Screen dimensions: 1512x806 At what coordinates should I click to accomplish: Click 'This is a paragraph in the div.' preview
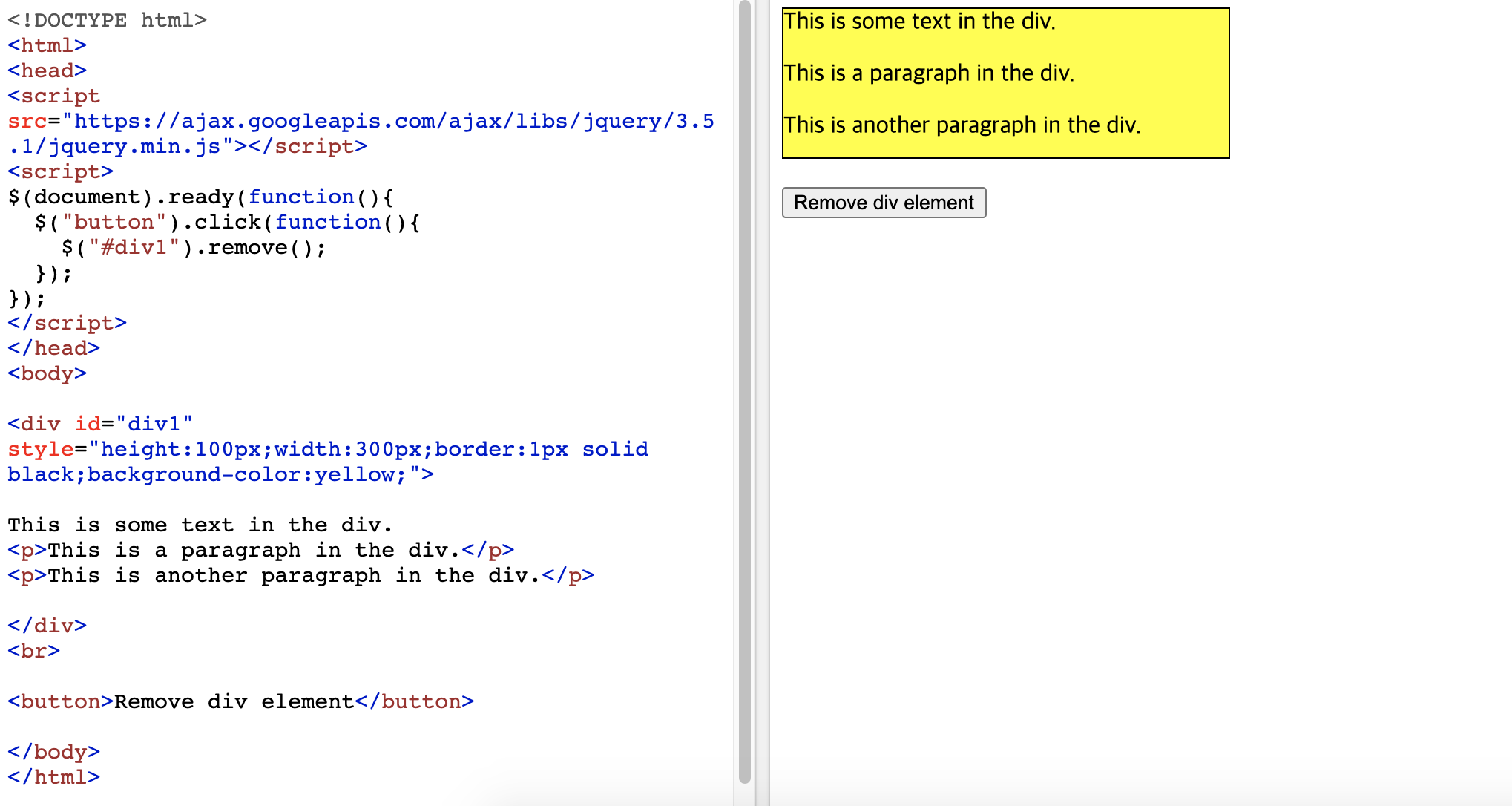coord(928,73)
